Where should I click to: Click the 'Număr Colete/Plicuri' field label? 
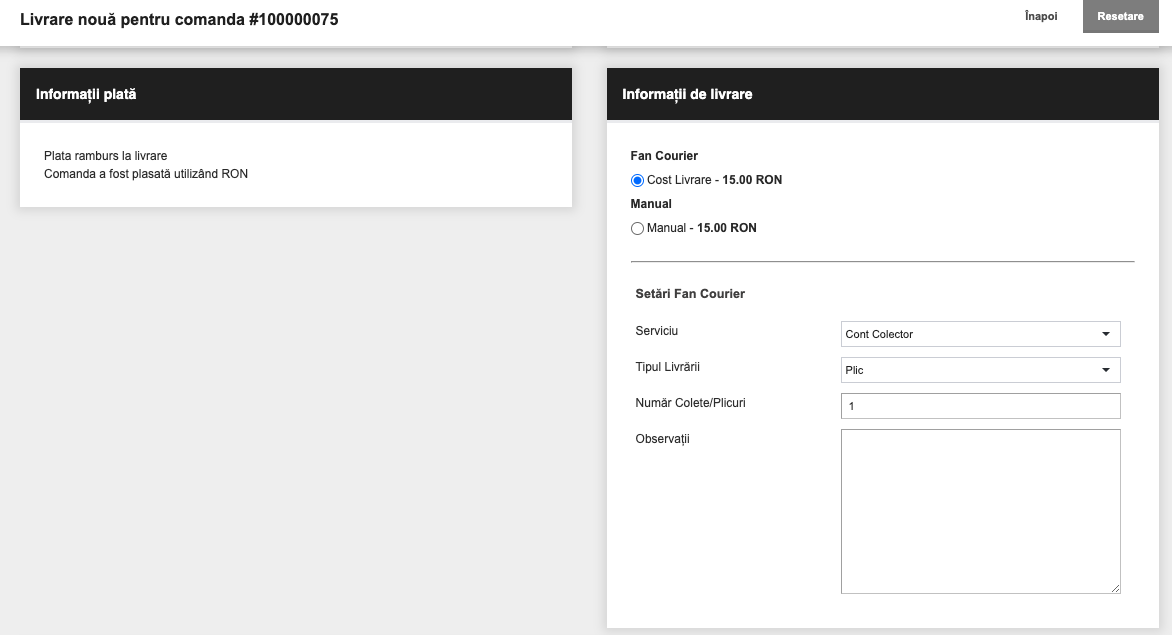click(691, 403)
